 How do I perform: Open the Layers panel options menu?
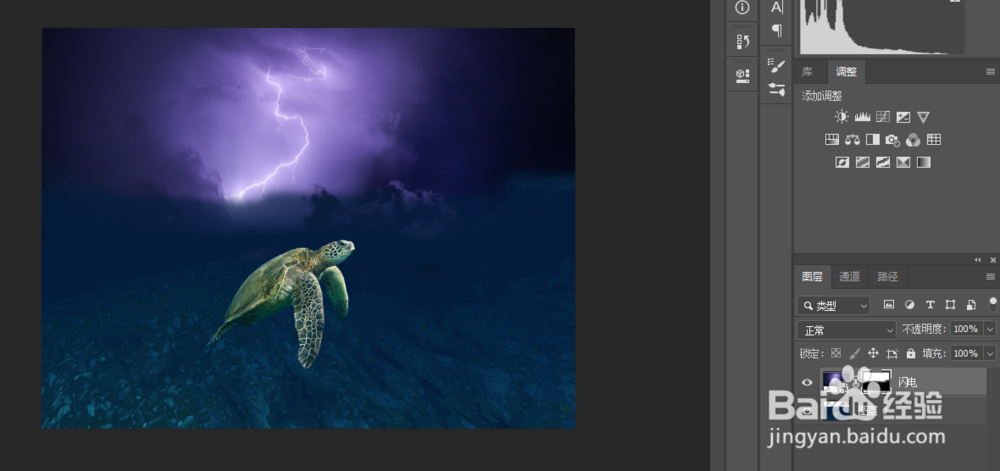coord(990,277)
